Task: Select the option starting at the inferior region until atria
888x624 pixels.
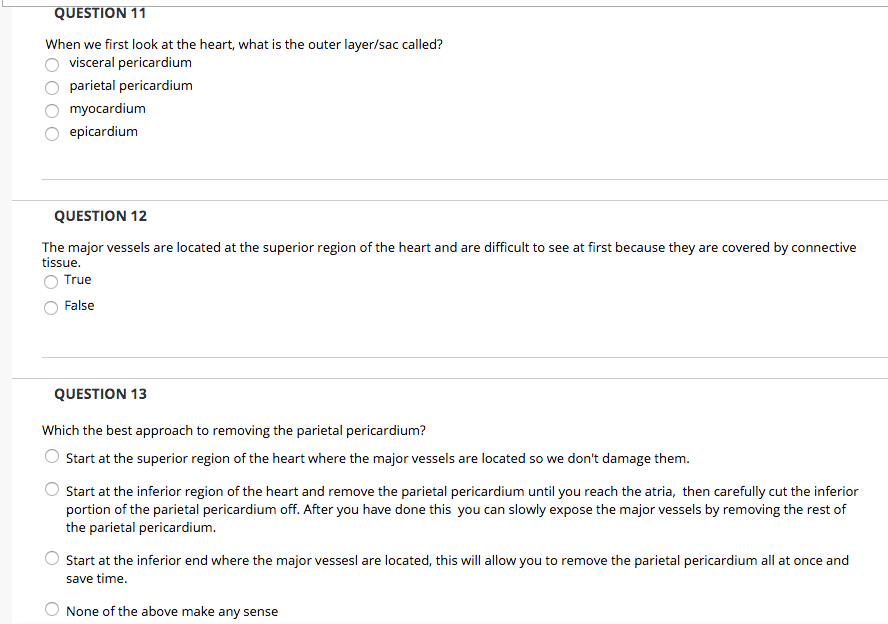Action: click(x=51, y=489)
